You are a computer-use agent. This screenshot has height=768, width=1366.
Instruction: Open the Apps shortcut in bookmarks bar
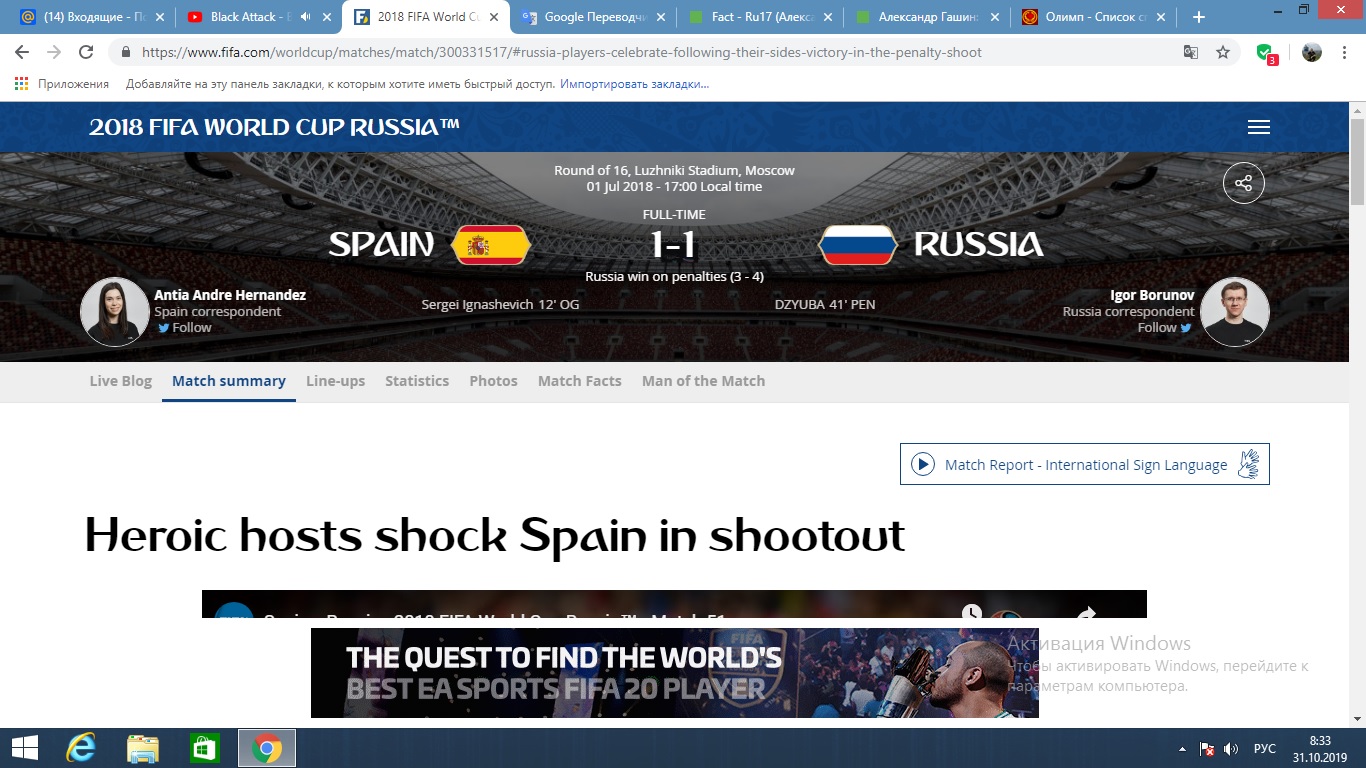tap(62, 84)
